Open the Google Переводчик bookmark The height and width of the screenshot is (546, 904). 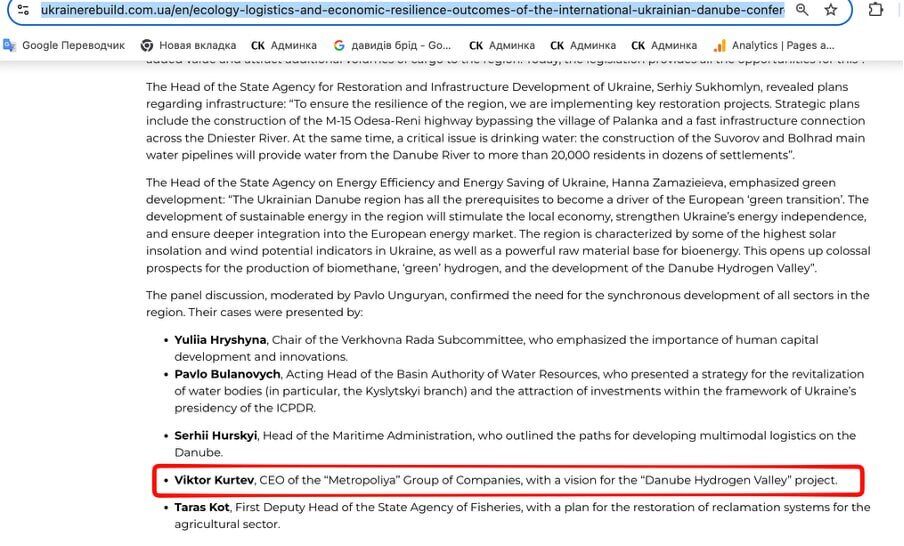63,45
